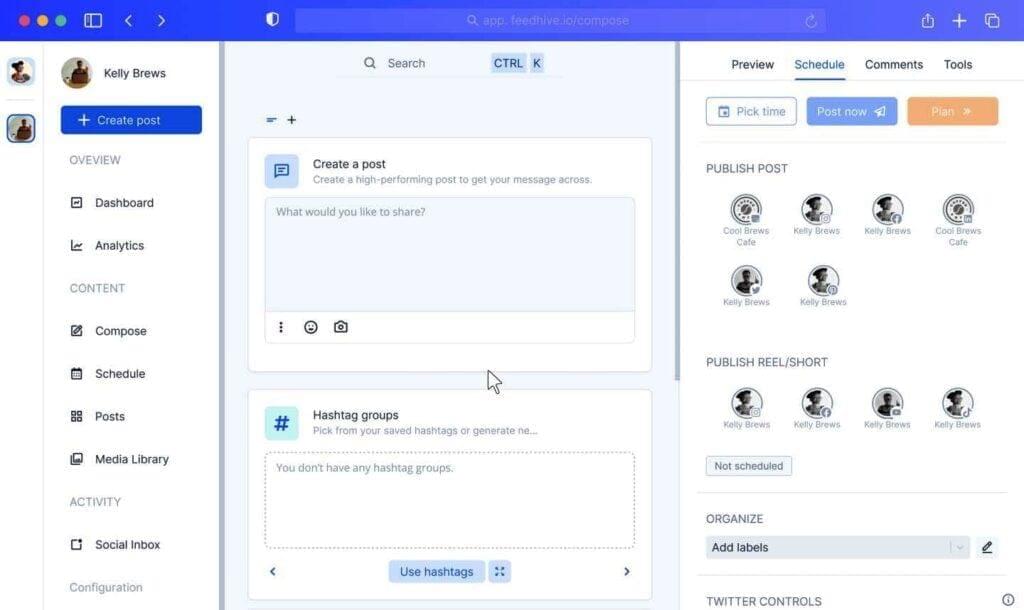Image resolution: width=1024 pixels, height=610 pixels.
Task: Click the Not scheduled badge
Action: 748,466
